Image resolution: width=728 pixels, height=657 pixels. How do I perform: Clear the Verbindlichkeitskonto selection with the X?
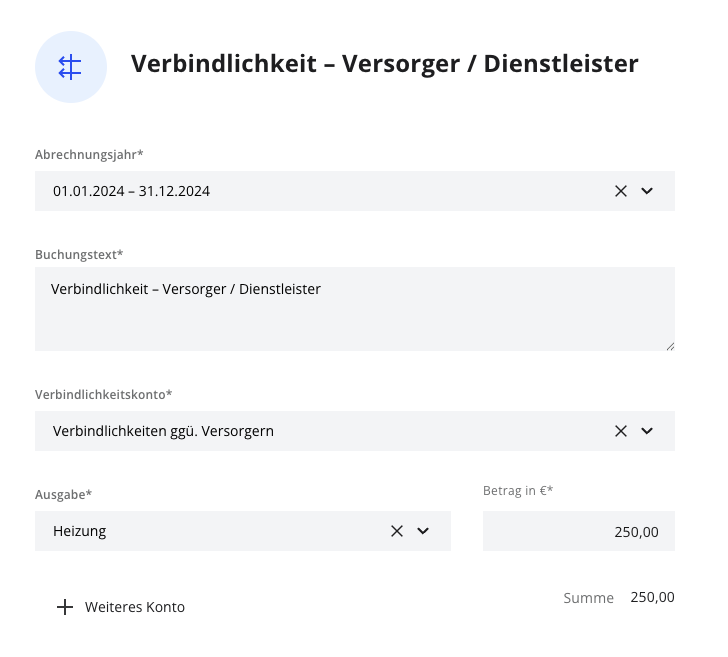[x=620, y=431]
